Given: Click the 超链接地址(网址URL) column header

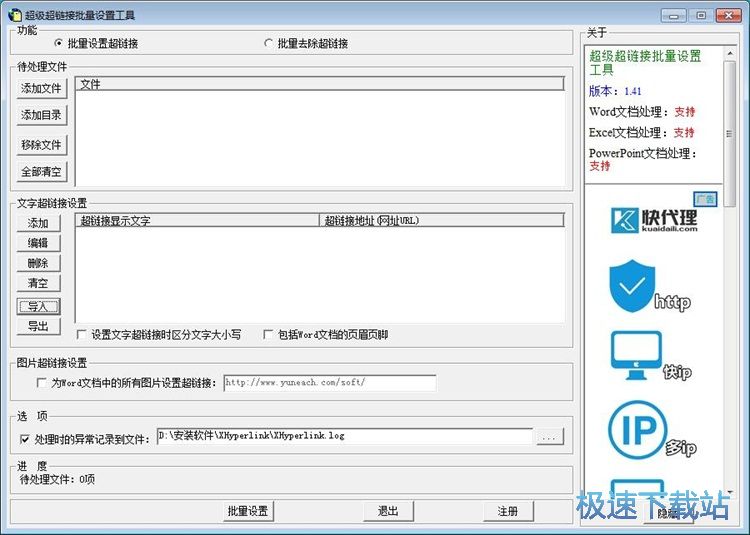Looking at the screenshot, I should (441, 220).
